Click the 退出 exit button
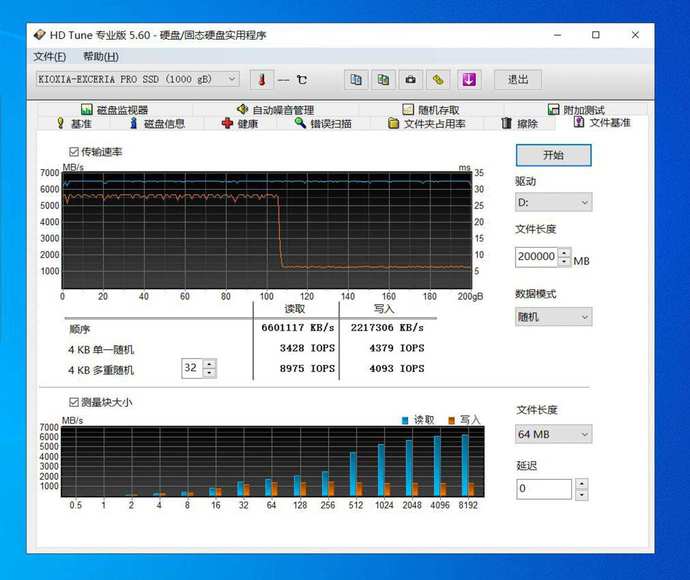The image size is (690, 580). 517,79
